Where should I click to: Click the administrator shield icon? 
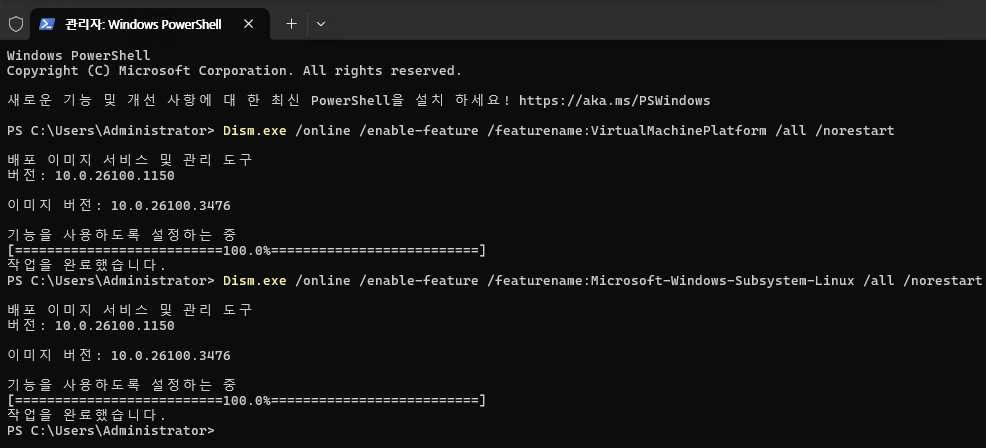pyautogui.click(x=16, y=24)
